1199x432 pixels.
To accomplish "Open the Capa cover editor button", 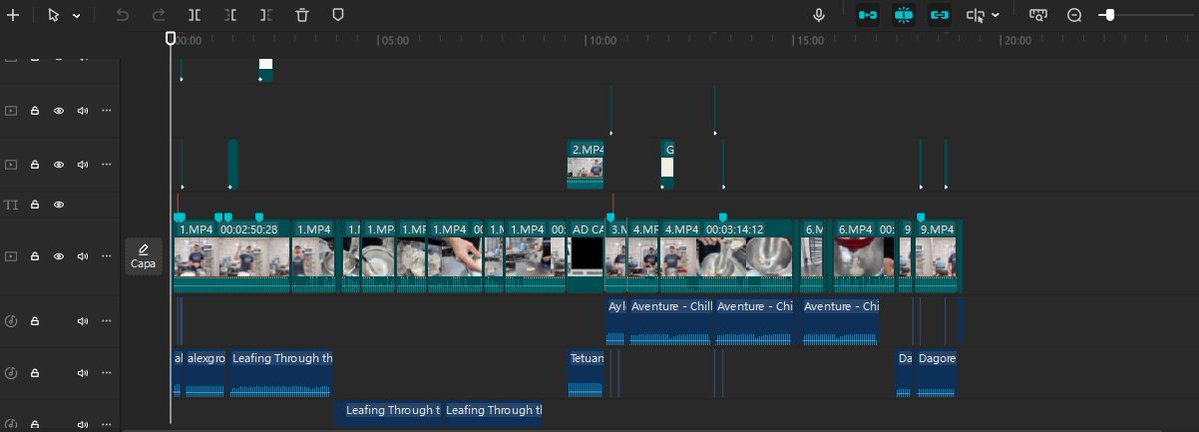I will pos(143,256).
